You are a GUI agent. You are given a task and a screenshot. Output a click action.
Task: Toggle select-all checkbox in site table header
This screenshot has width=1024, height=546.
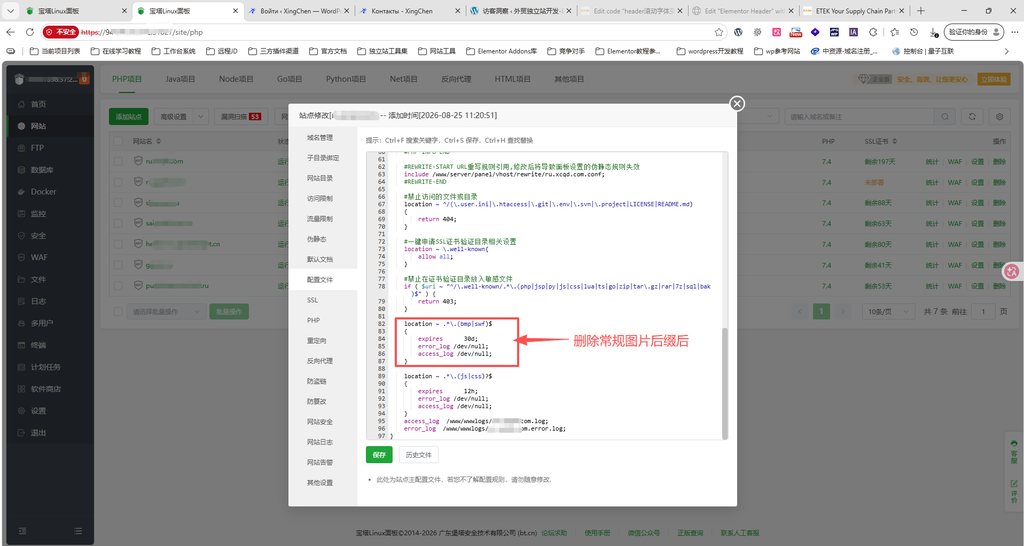tap(118, 141)
